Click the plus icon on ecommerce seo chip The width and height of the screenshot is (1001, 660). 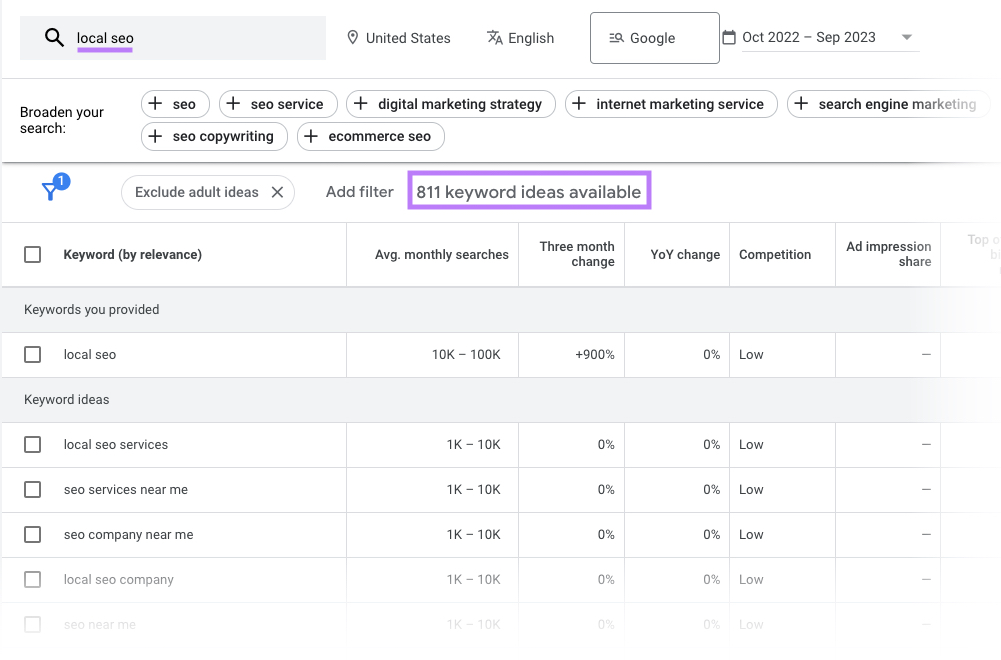click(309, 137)
